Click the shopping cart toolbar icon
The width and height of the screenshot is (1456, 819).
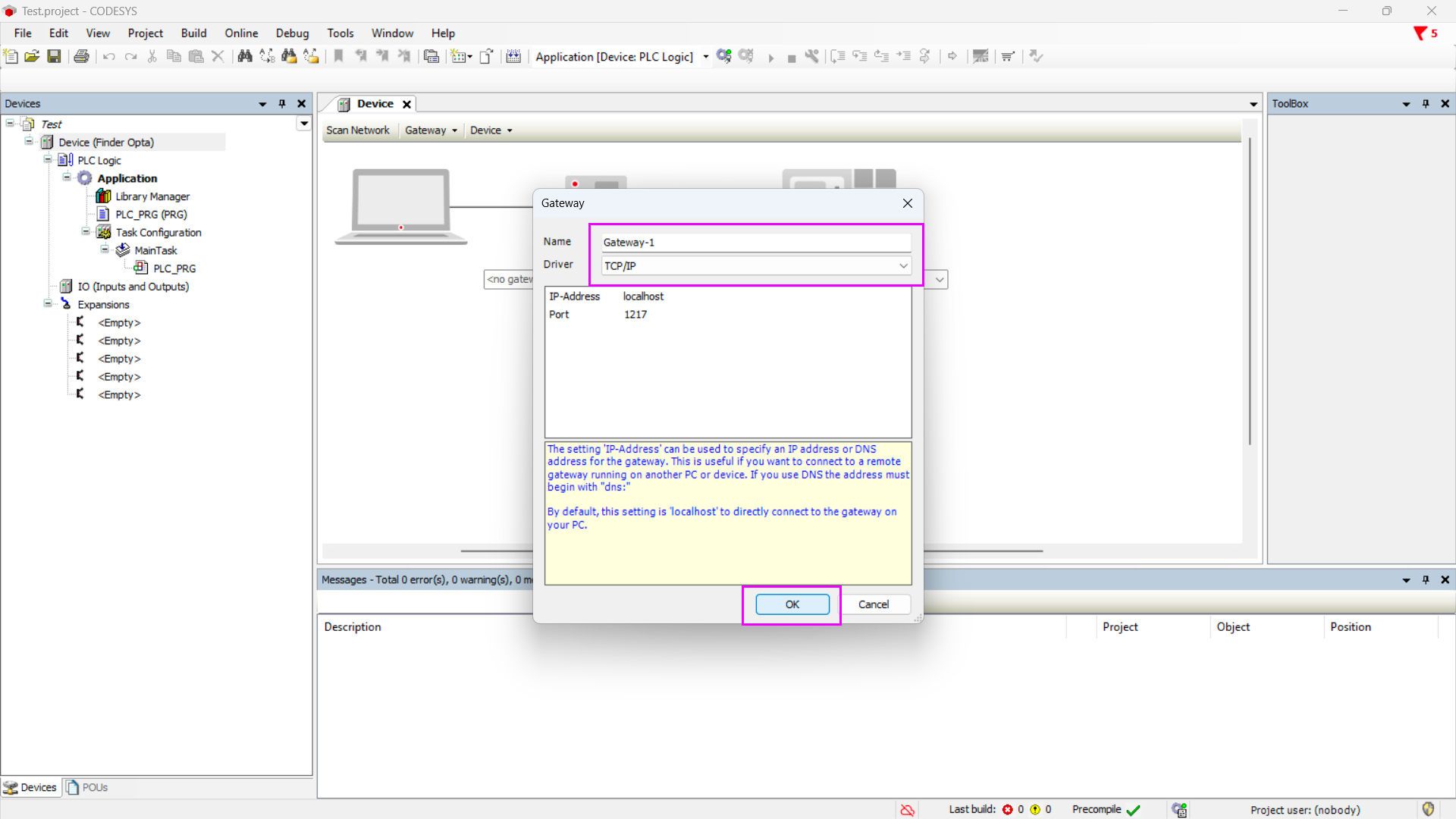pos(1008,56)
